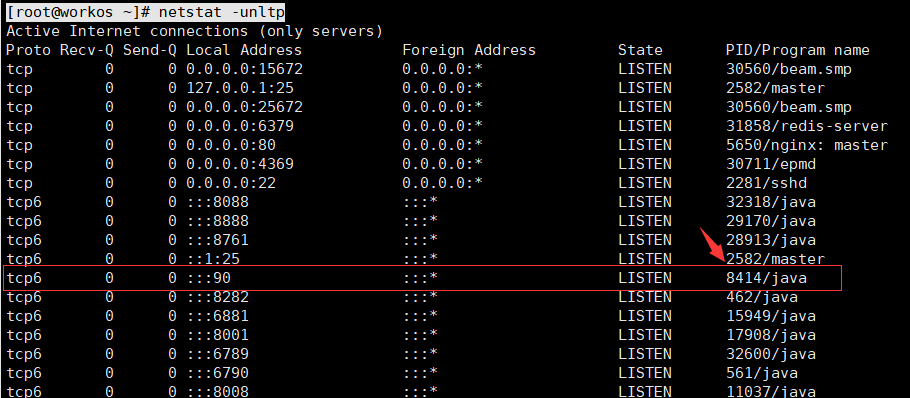Image resolution: width=910 pixels, height=398 pixels.
Task: Click local address ":::90"
Action: point(208,278)
